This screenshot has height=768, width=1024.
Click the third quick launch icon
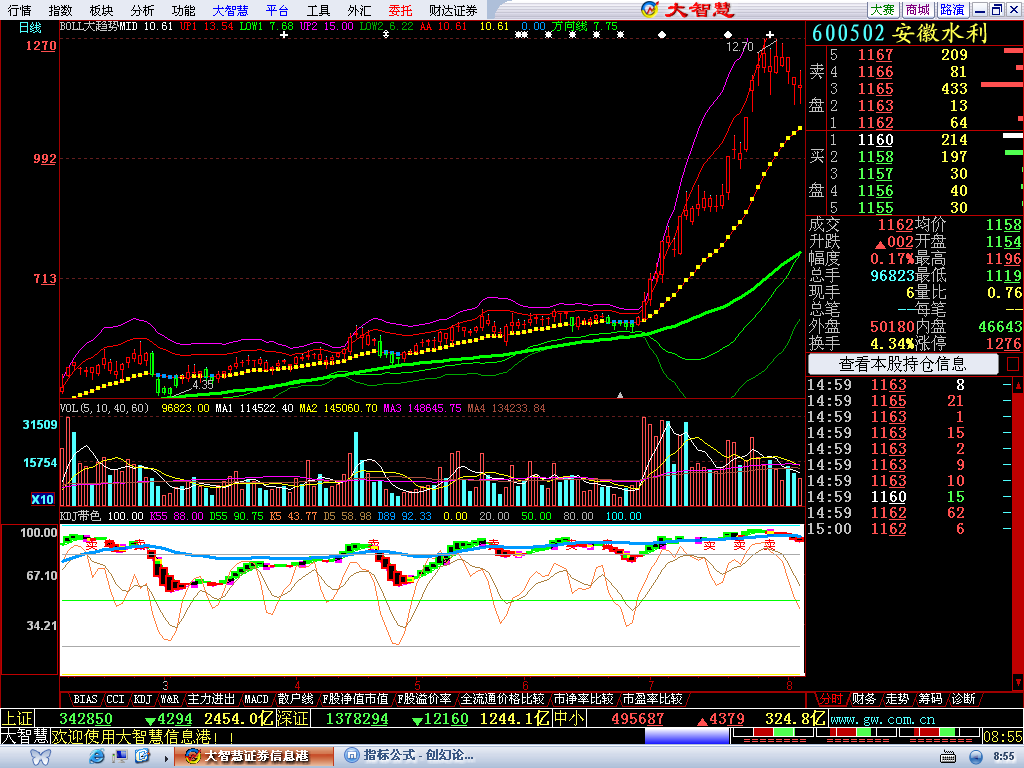click(142, 756)
